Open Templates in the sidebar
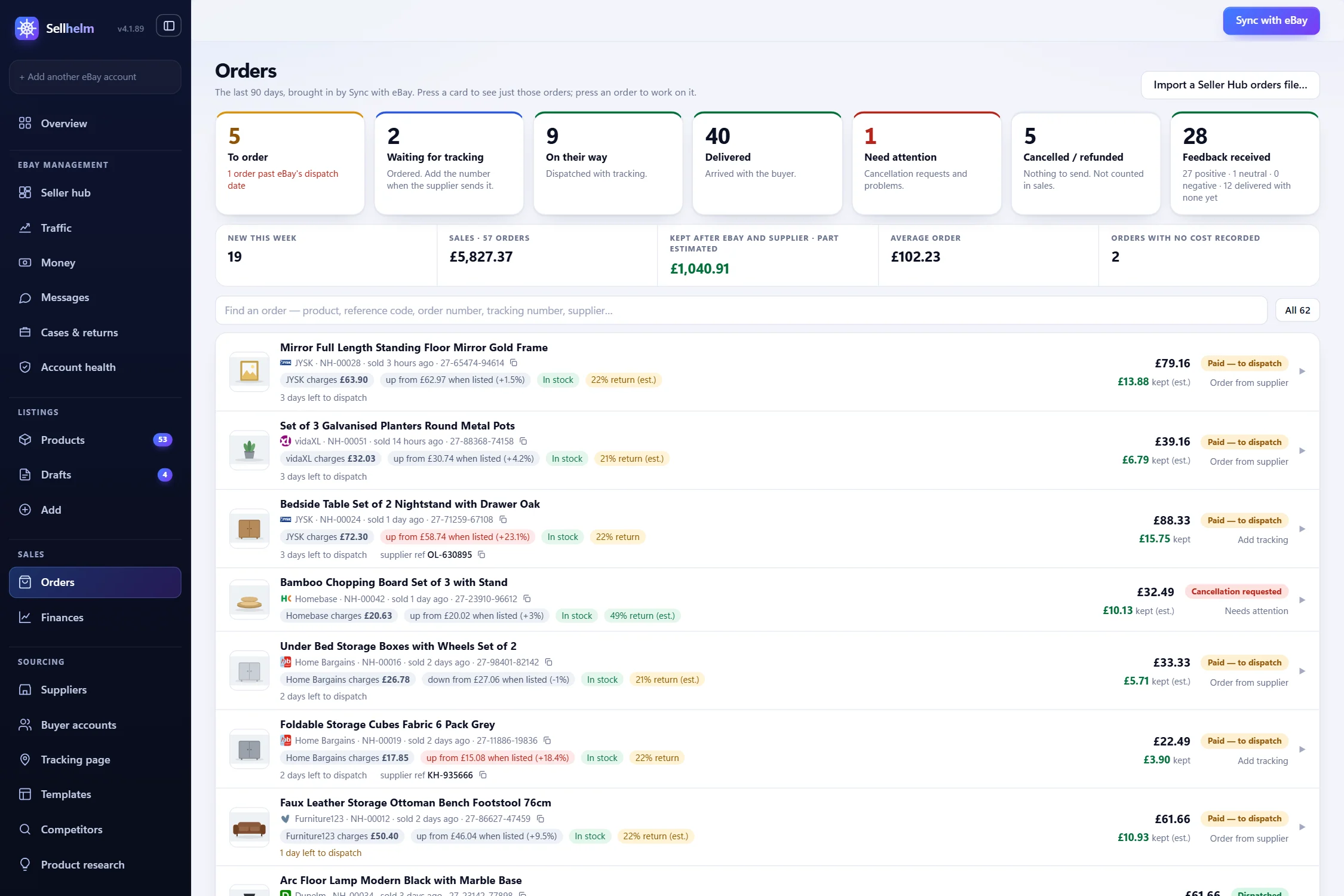This screenshot has width=1344, height=896. pyautogui.click(x=95, y=794)
